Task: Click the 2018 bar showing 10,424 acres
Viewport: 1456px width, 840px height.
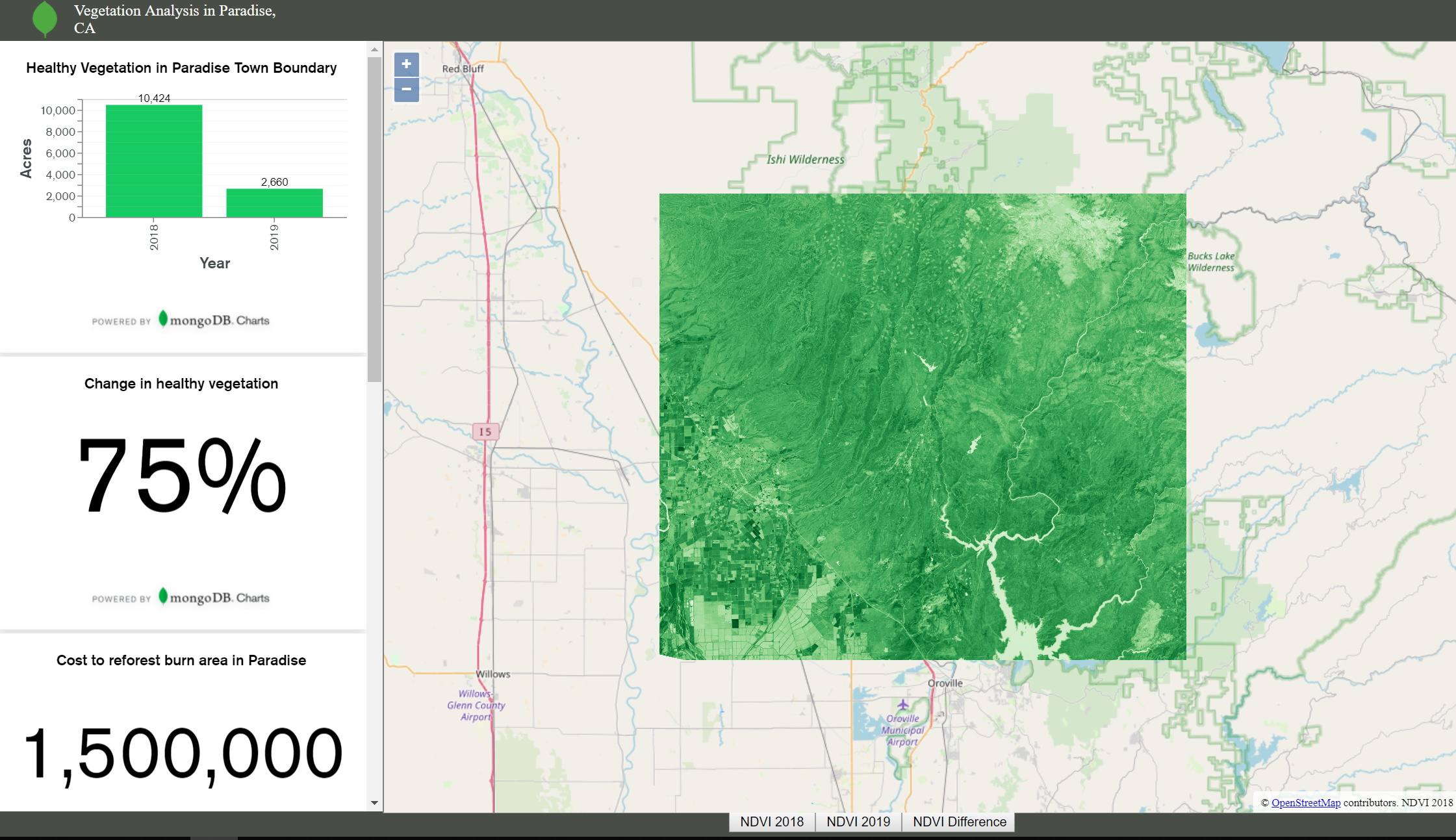Action: coord(154,161)
